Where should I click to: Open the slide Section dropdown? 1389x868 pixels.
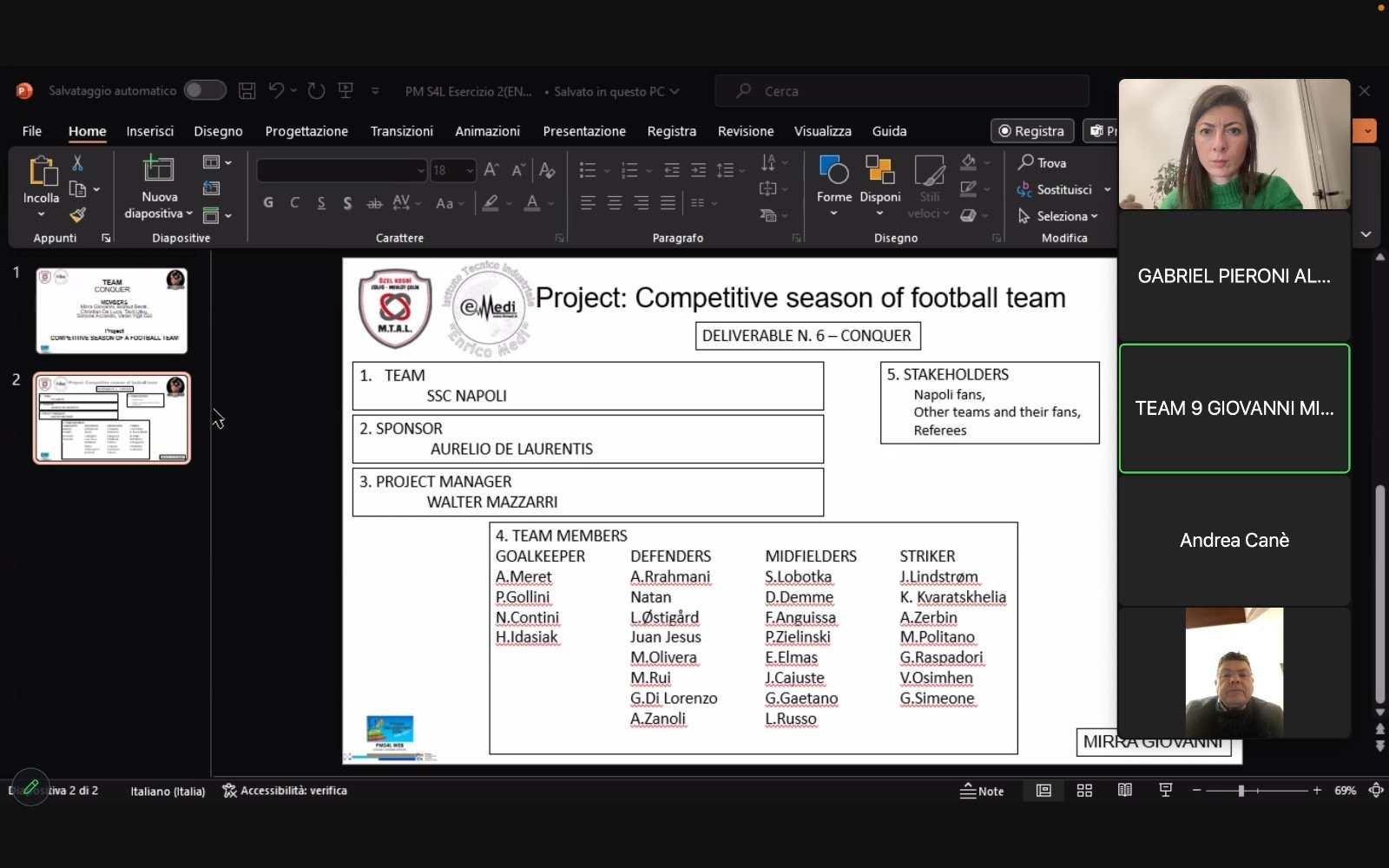tap(216, 215)
